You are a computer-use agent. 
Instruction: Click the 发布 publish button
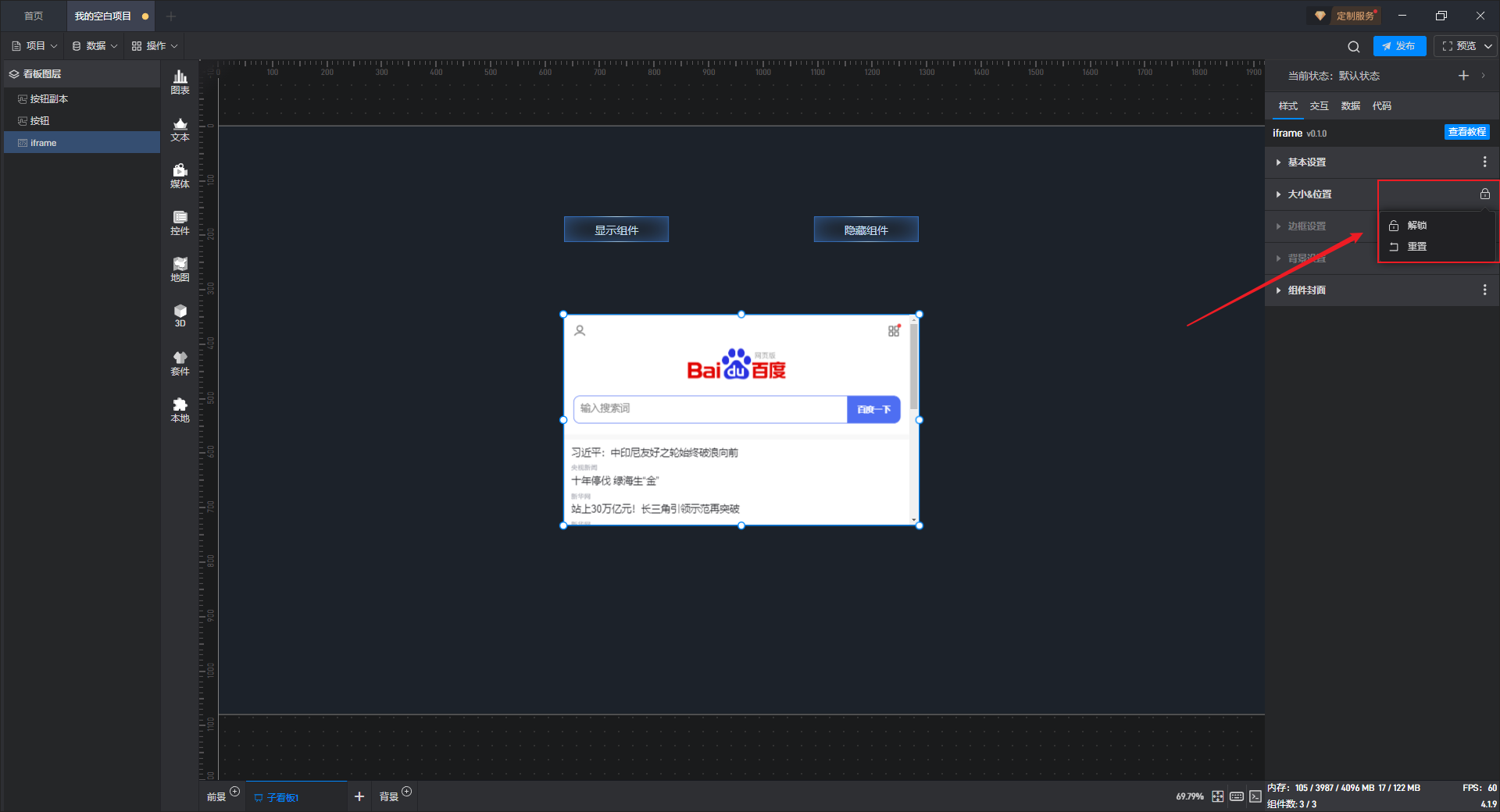[x=1399, y=46]
